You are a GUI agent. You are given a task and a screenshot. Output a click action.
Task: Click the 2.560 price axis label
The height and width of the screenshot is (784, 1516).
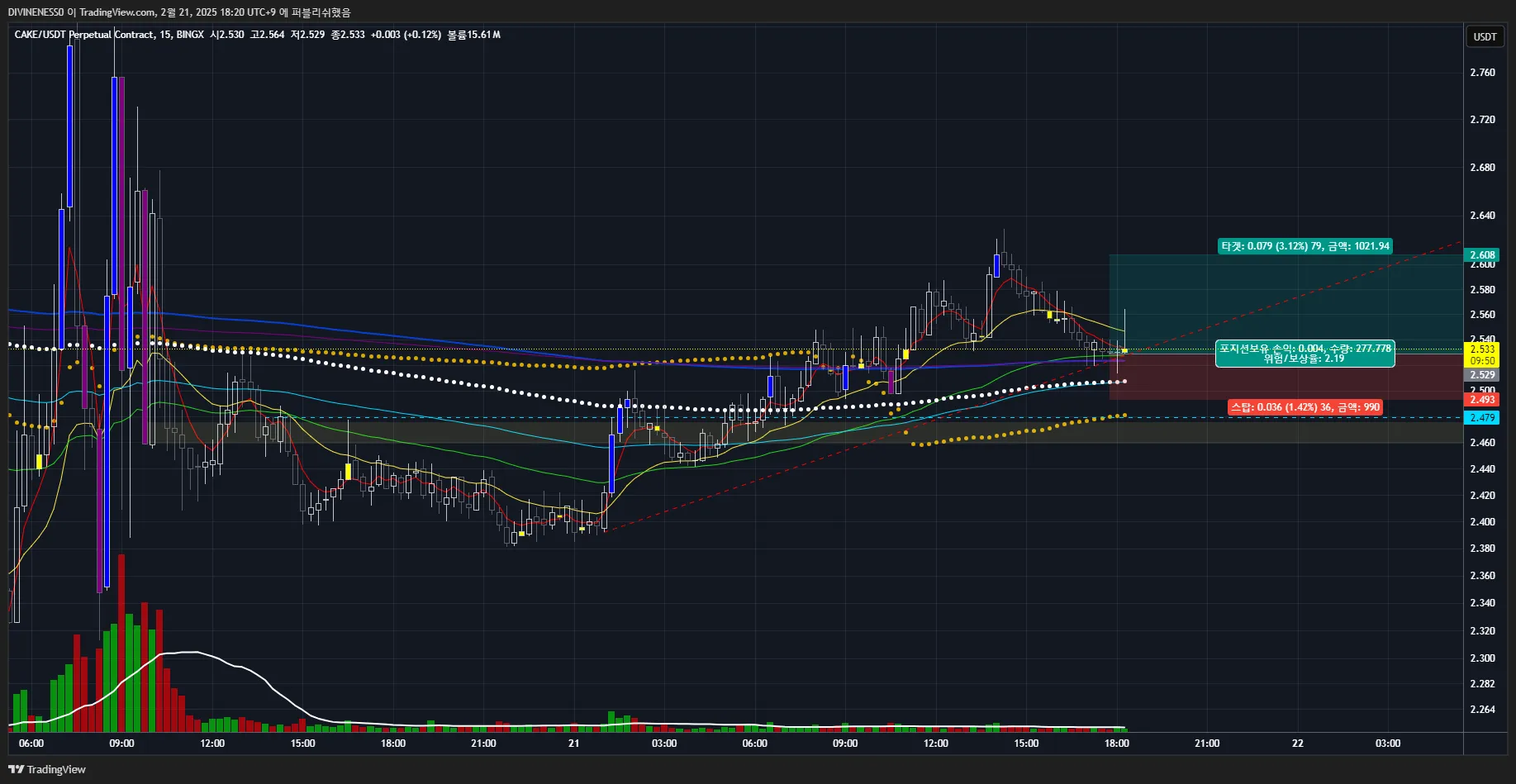point(1482,315)
